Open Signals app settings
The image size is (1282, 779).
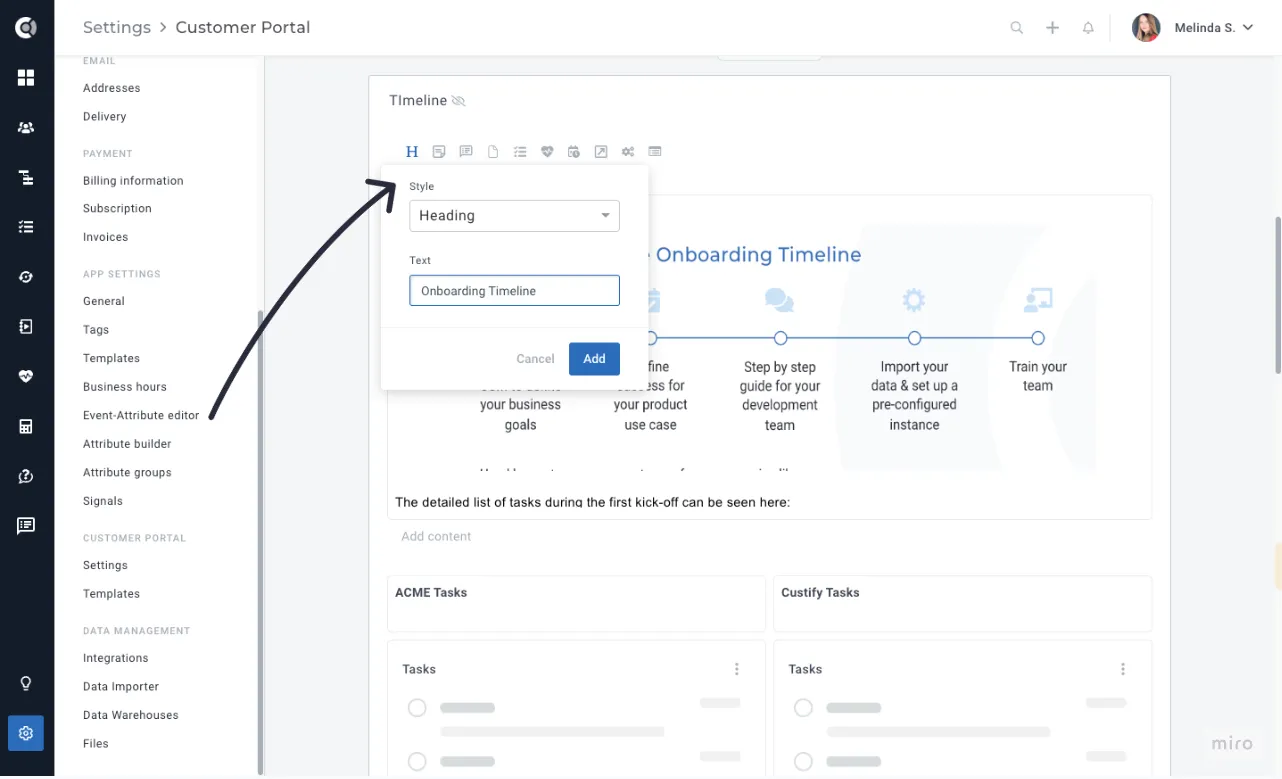click(103, 501)
